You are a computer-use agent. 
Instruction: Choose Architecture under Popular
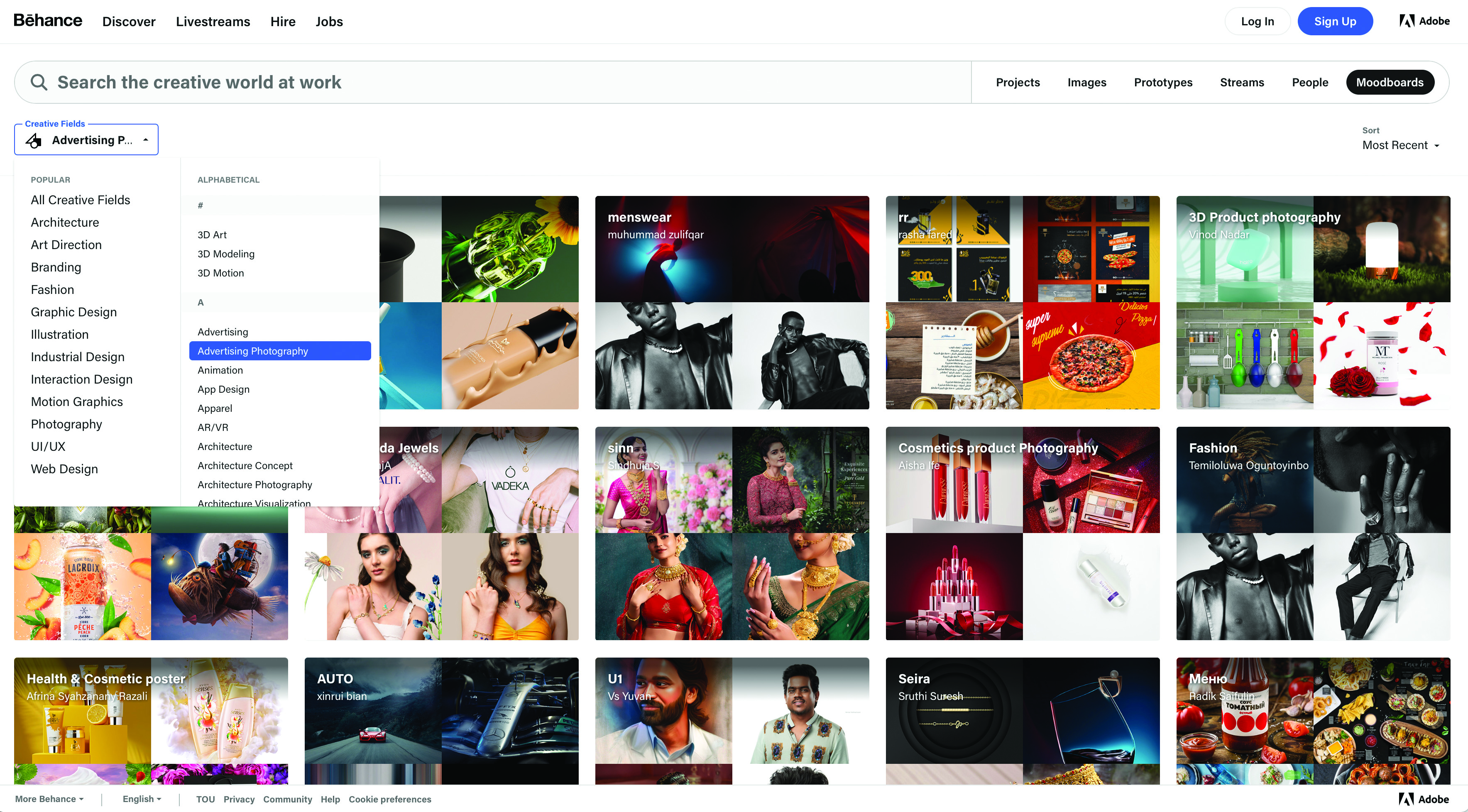tap(65, 222)
